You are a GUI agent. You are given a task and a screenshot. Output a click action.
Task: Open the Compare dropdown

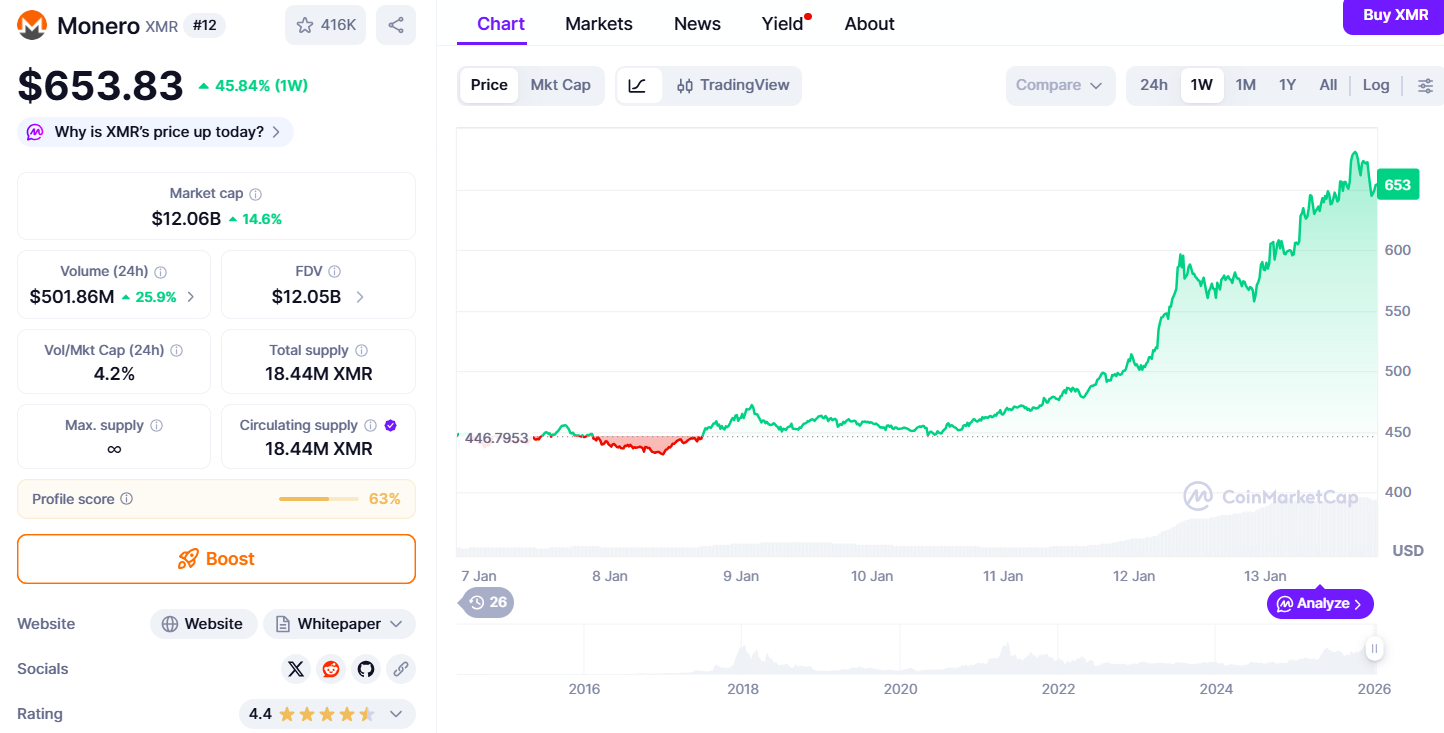(1059, 85)
